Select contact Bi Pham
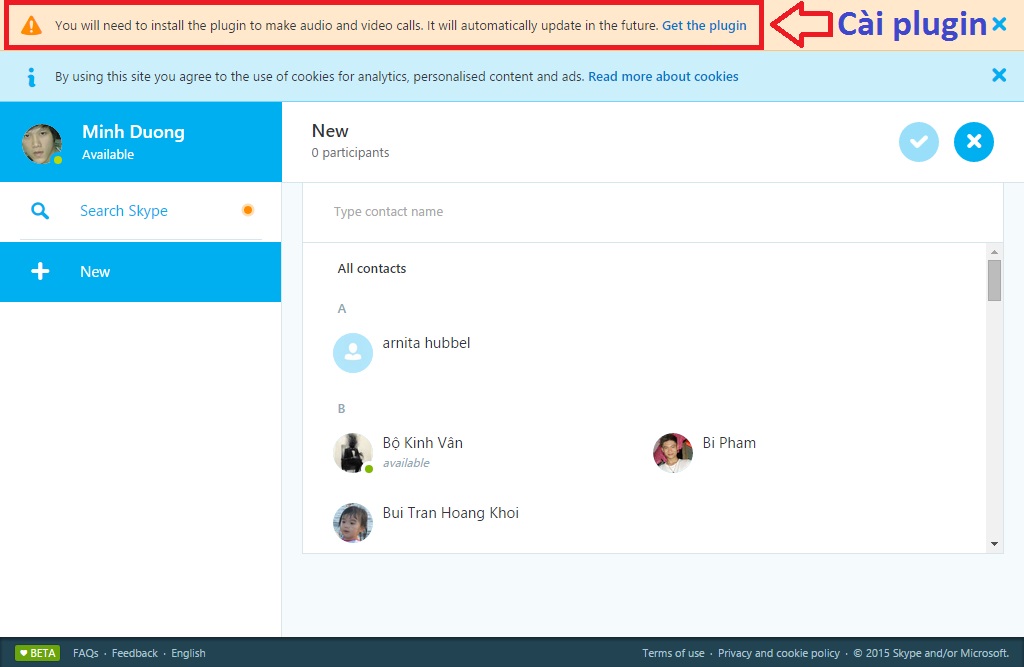The height and width of the screenshot is (667, 1024). pyautogui.click(x=728, y=443)
